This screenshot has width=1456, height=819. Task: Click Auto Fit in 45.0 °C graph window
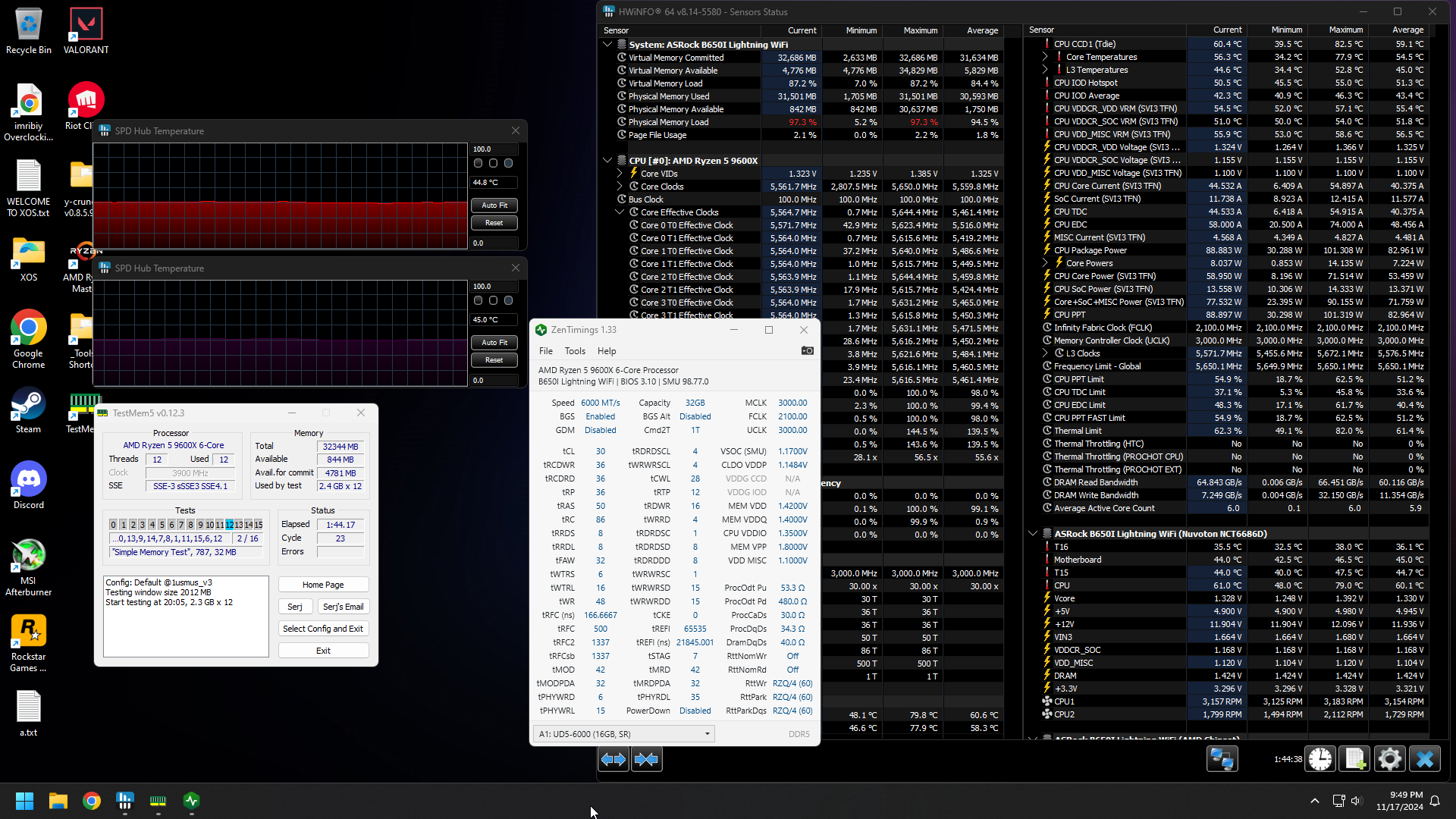pyautogui.click(x=494, y=343)
